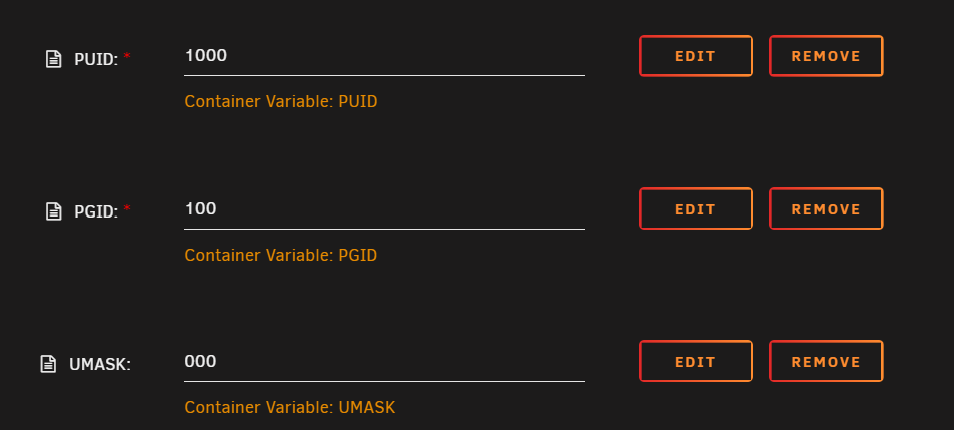The width and height of the screenshot is (954, 430).
Task: Select the UMASK value field showing 000
Action: [x=384, y=361]
